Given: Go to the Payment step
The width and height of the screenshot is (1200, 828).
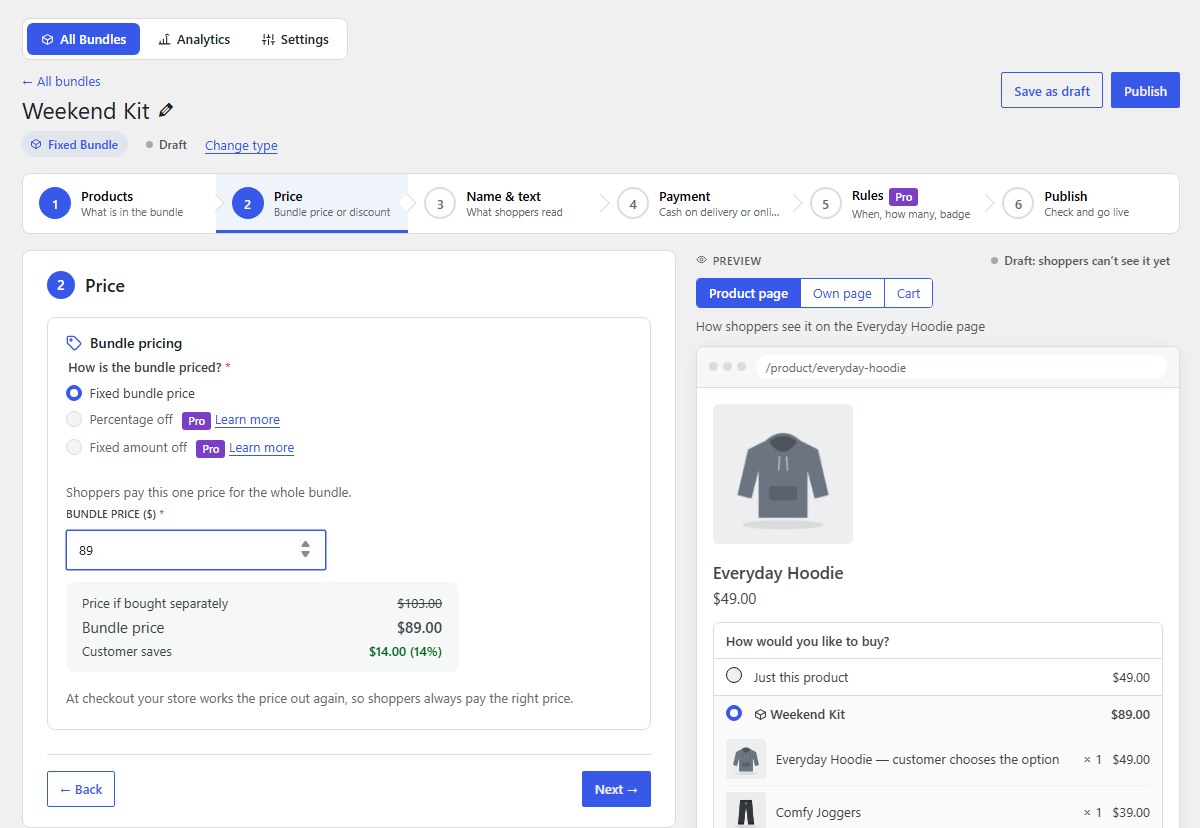Looking at the screenshot, I should click(x=698, y=204).
